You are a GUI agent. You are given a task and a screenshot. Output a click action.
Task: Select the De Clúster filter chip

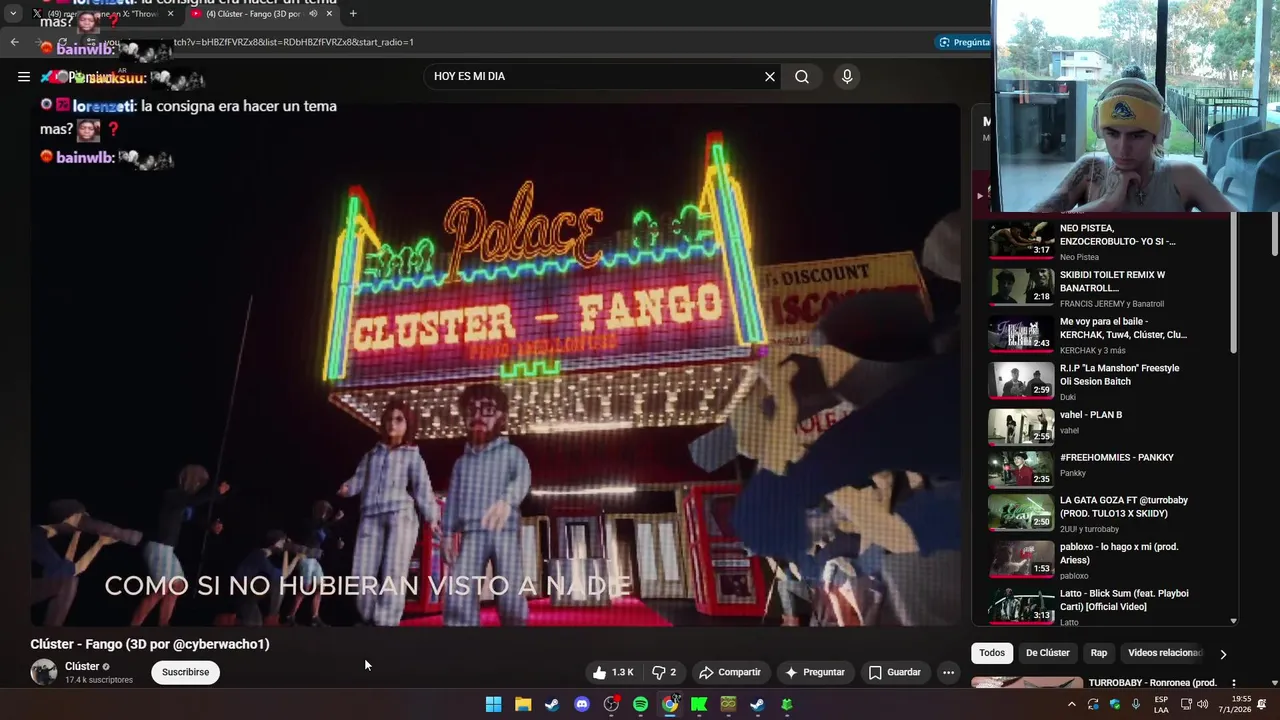pyautogui.click(x=1047, y=653)
